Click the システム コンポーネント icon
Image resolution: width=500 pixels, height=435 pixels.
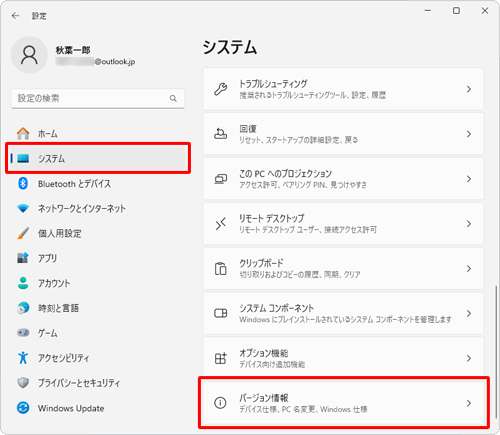pos(220,313)
